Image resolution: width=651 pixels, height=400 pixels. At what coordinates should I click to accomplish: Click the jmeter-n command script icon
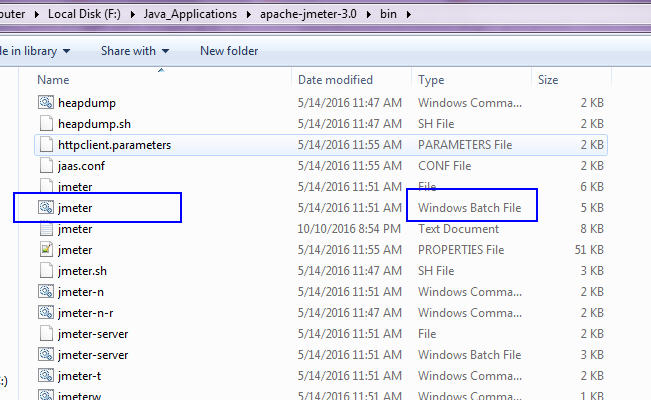coord(46,292)
